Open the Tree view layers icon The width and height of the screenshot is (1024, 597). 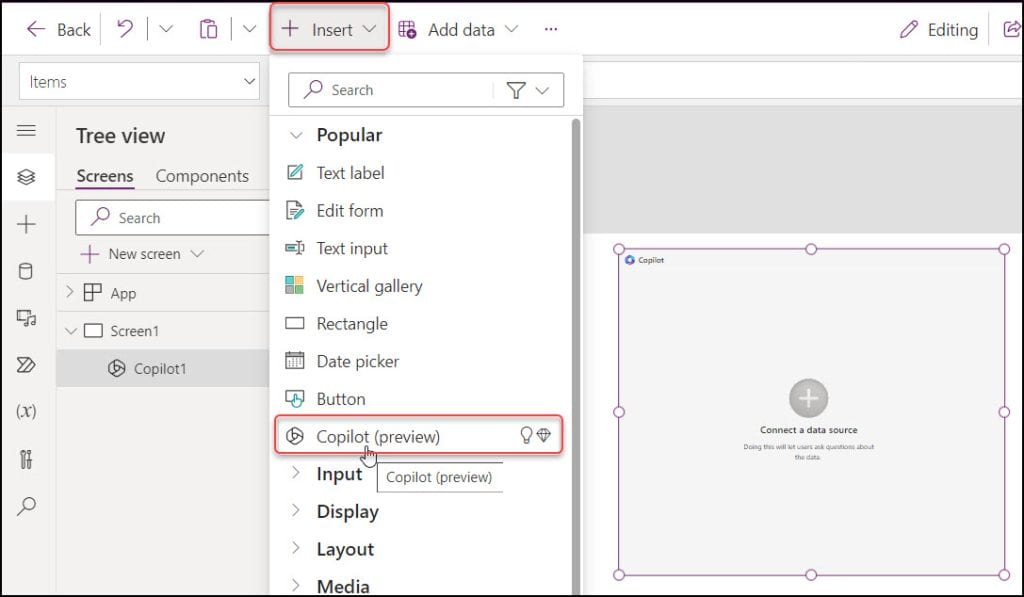26,177
